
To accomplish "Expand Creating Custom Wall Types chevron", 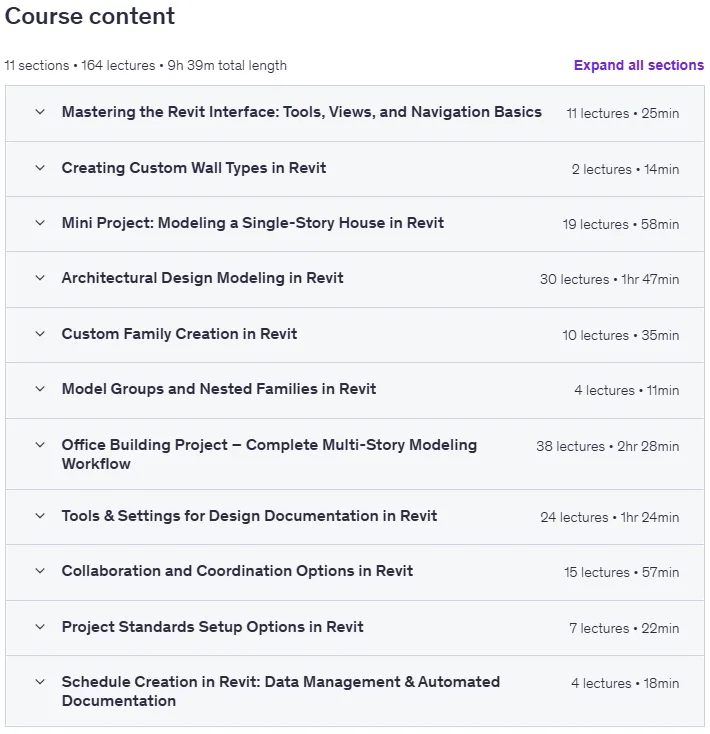I will 40,168.
